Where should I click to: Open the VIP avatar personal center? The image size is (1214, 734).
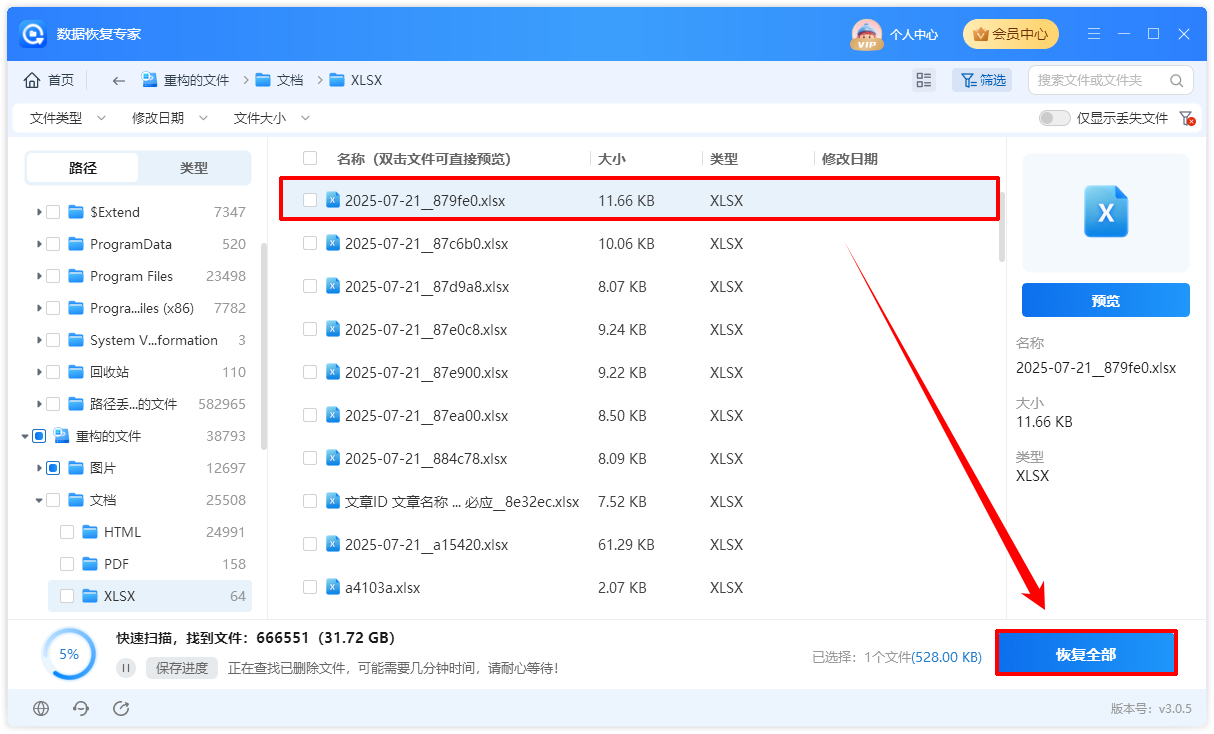click(867, 34)
